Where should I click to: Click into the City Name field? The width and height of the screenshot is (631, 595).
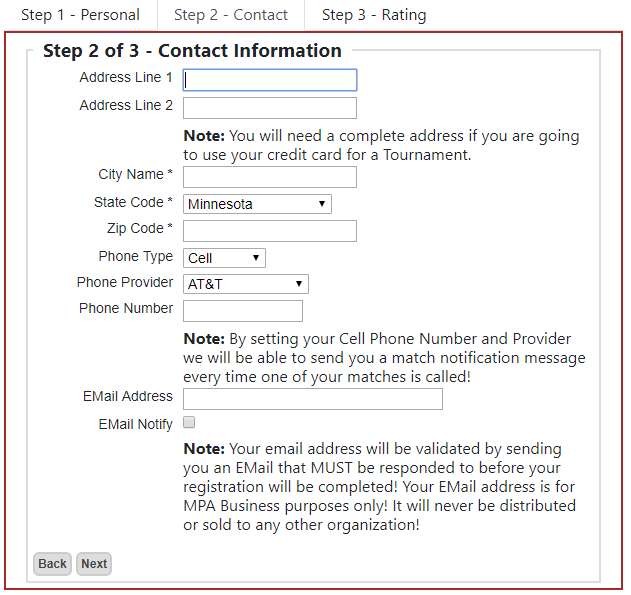point(270,177)
